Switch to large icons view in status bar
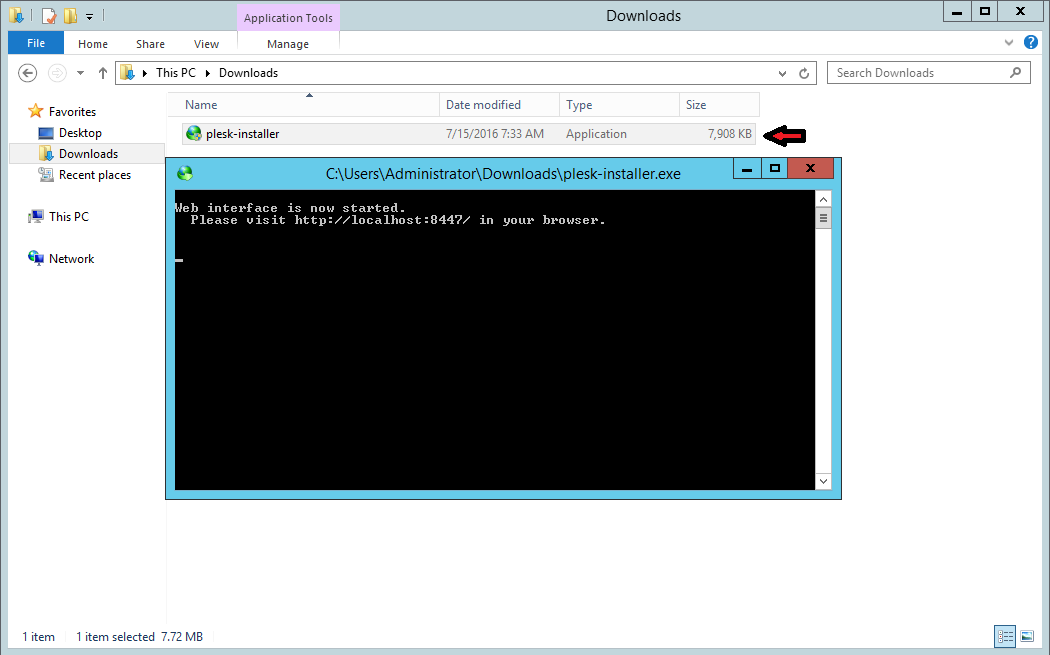Image resolution: width=1050 pixels, height=655 pixels. 1027,636
